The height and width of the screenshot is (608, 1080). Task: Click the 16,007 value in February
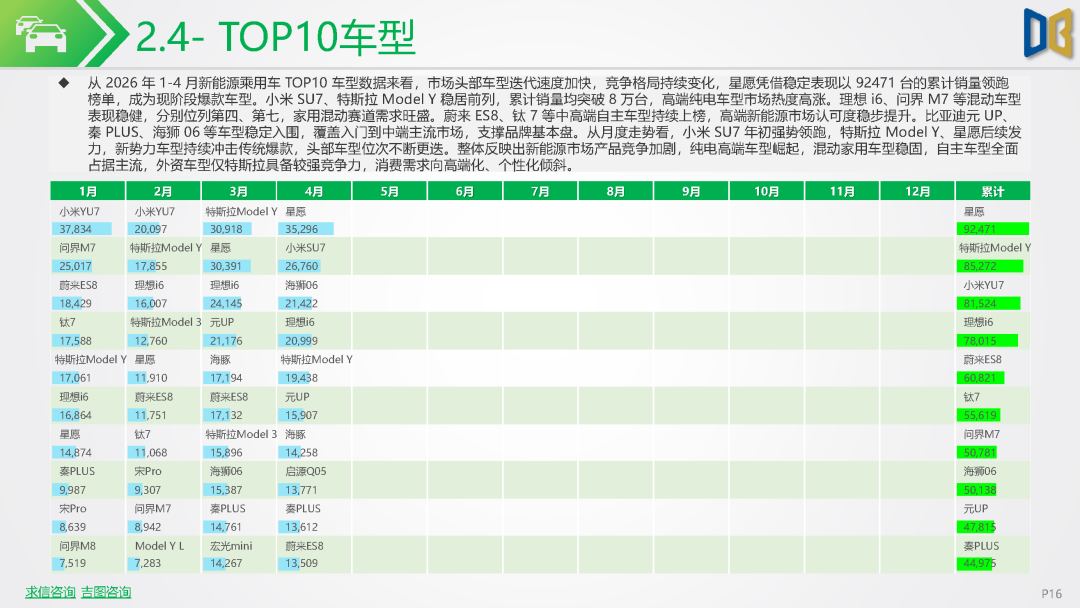(x=151, y=303)
